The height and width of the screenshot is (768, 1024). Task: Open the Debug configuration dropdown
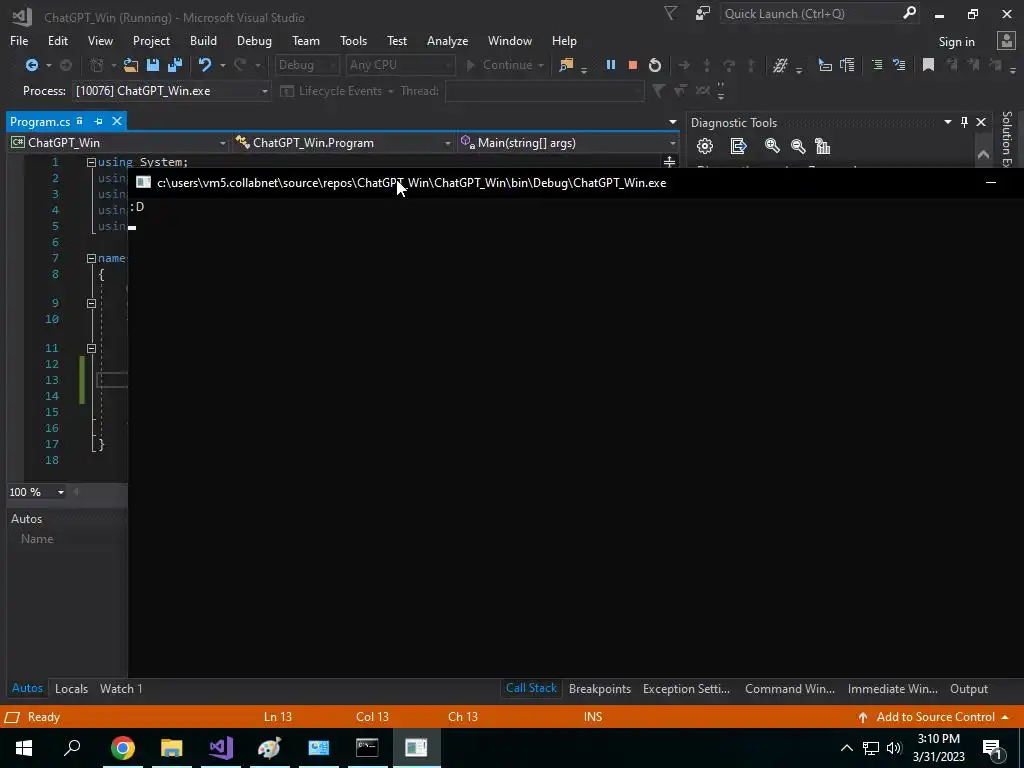tap(306, 65)
